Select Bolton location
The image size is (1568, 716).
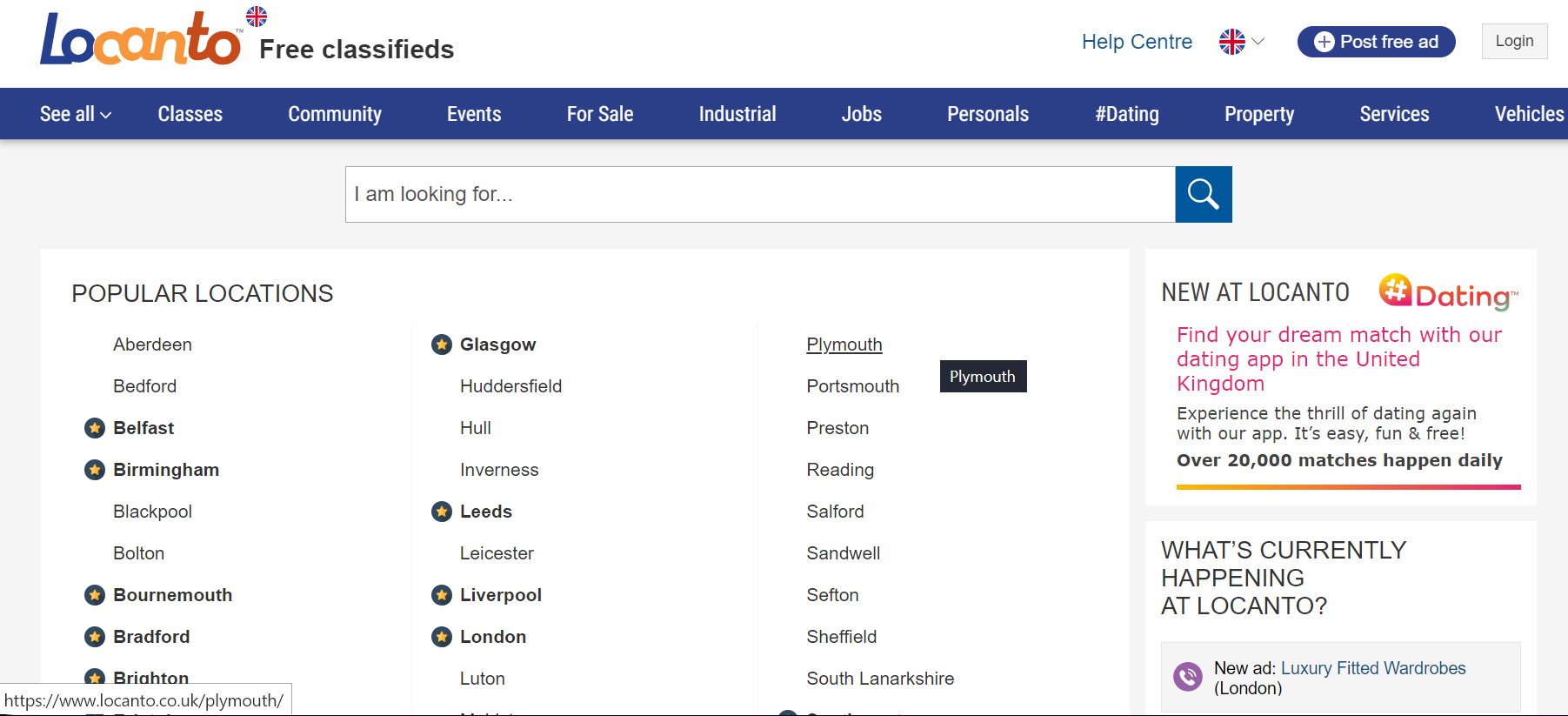click(x=138, y=553)
